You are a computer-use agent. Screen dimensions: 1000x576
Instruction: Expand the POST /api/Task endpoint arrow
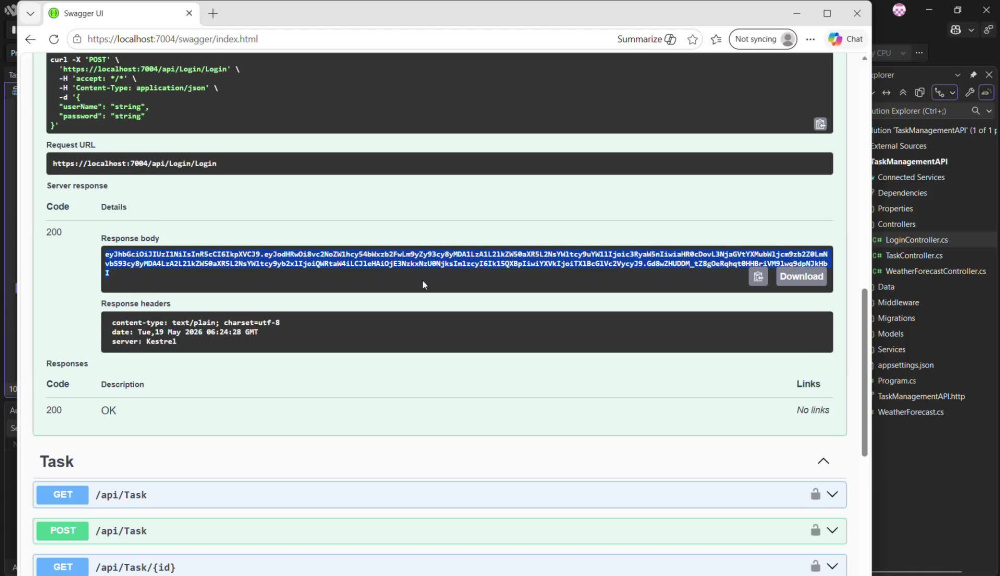[x=832, y=530]
